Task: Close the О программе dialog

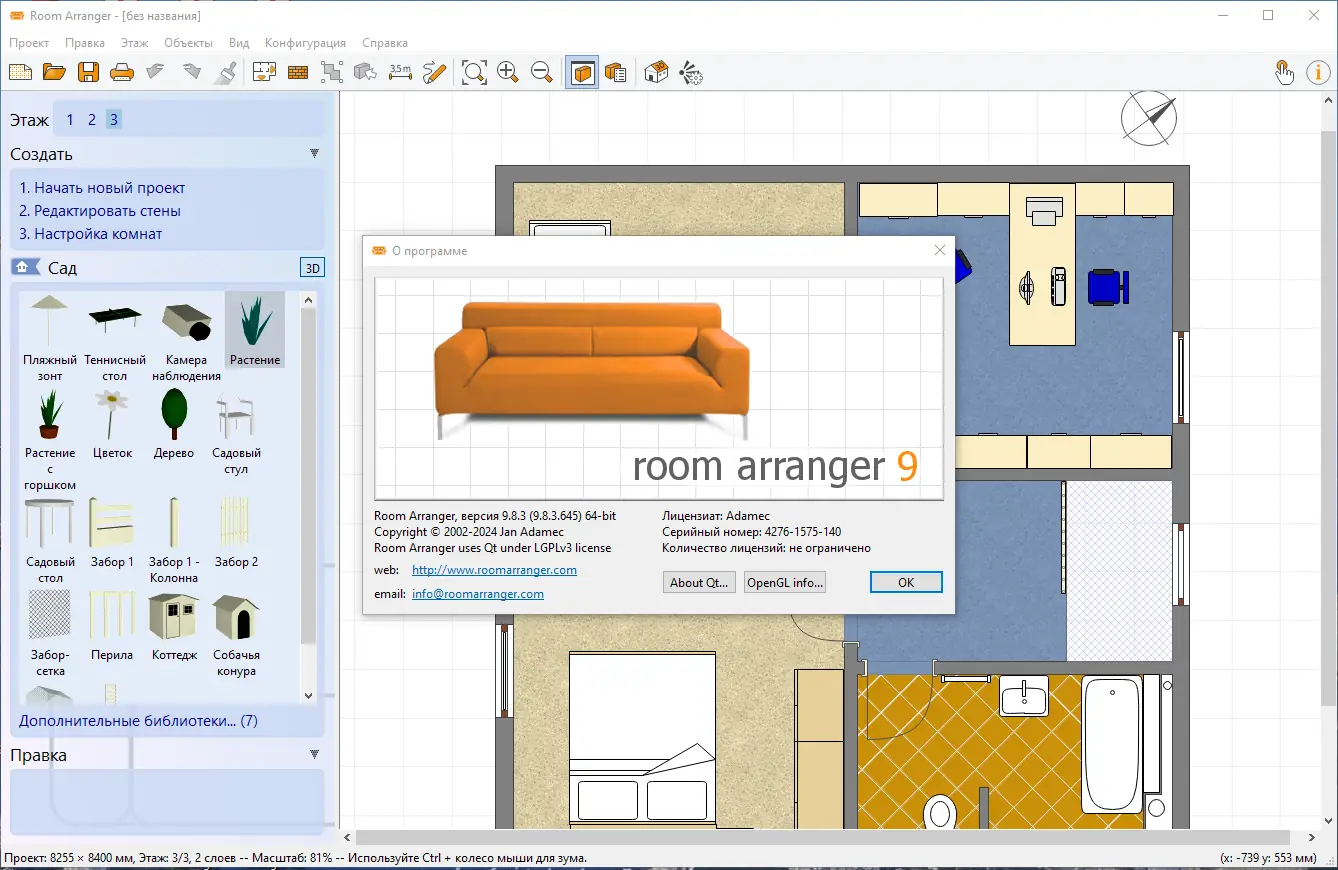Action: tap(939, 250)
